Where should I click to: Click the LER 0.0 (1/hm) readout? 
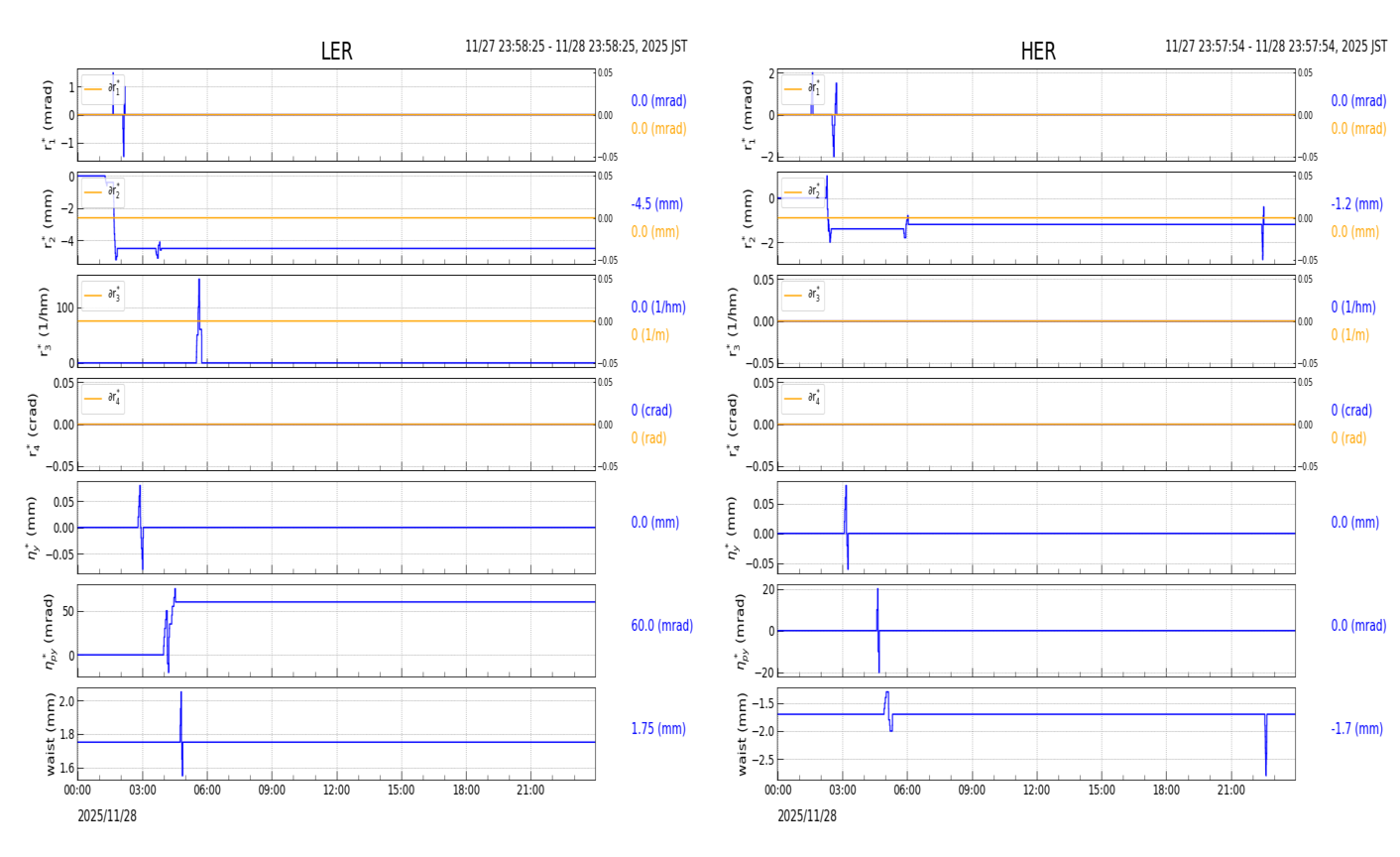[658, 307]
